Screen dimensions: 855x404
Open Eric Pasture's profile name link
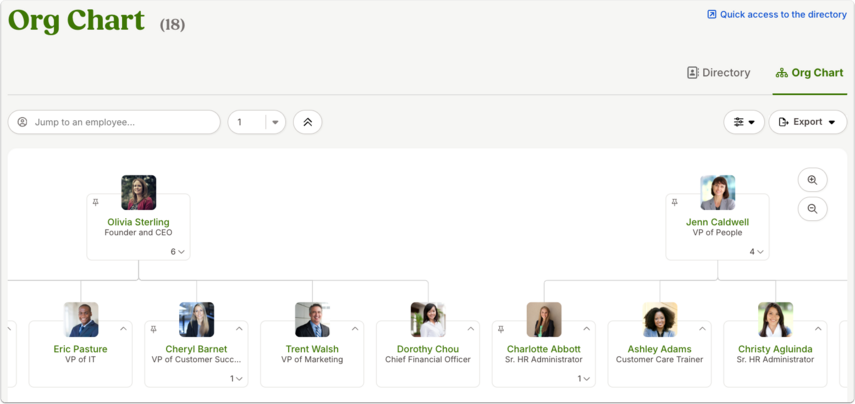(x=81, y=349)
